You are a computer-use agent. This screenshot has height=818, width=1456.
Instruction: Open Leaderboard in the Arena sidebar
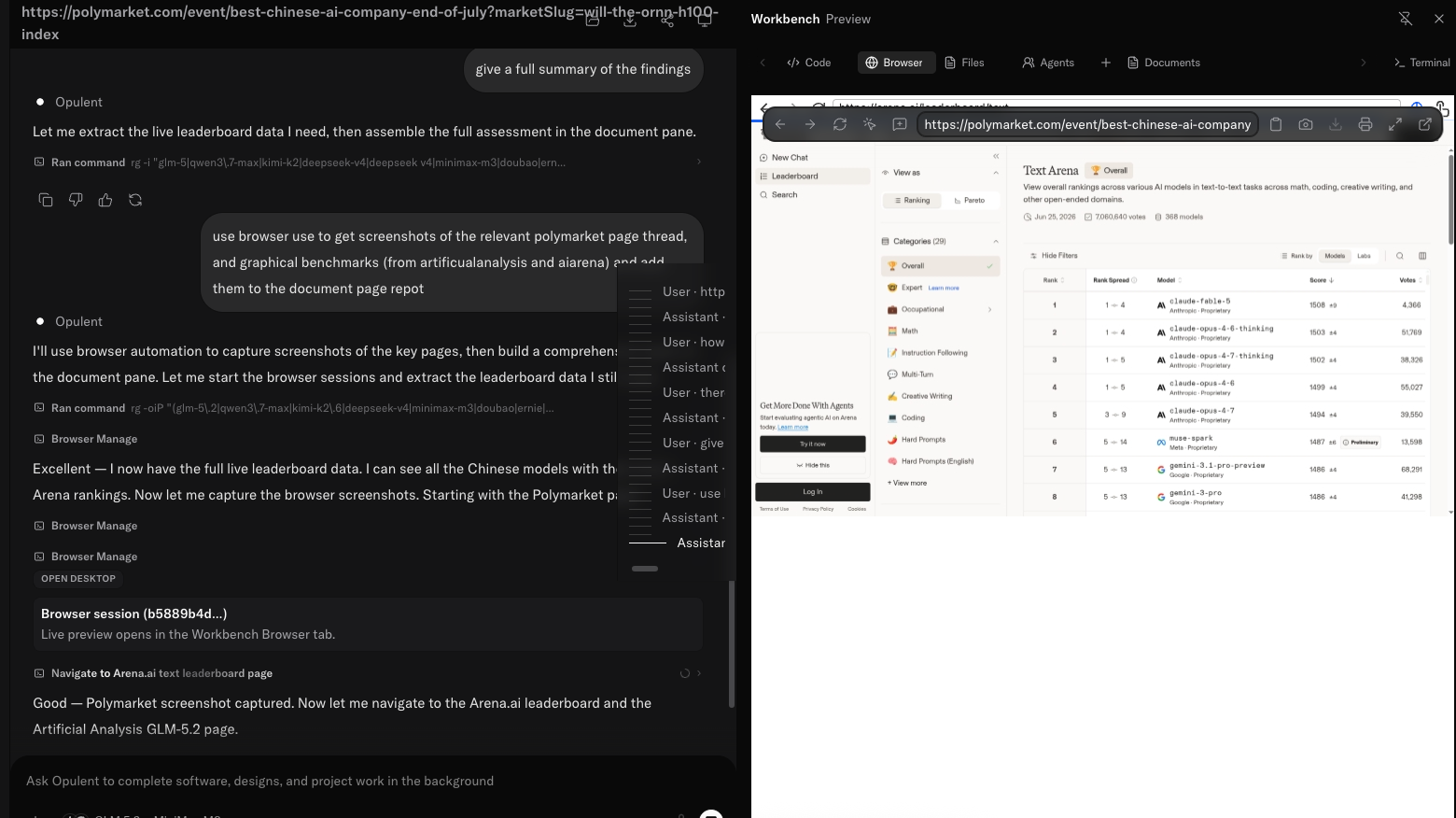813,176
